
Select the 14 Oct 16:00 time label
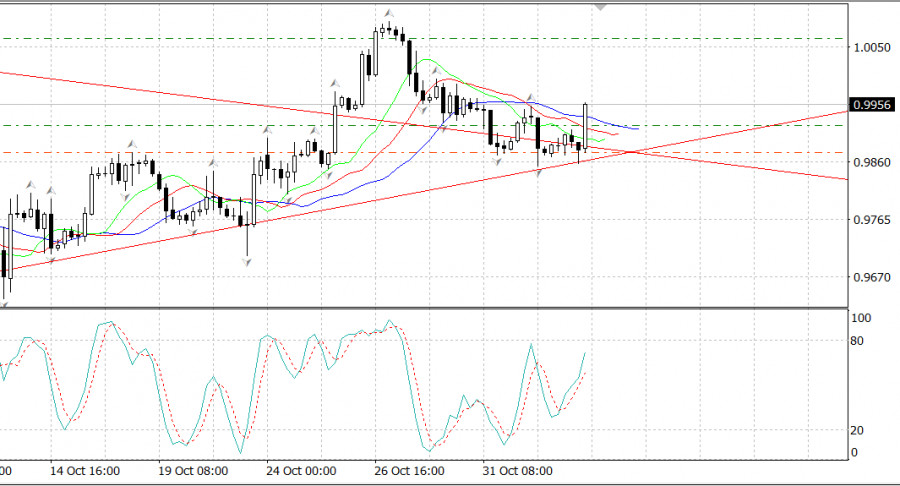pos(85,470)
